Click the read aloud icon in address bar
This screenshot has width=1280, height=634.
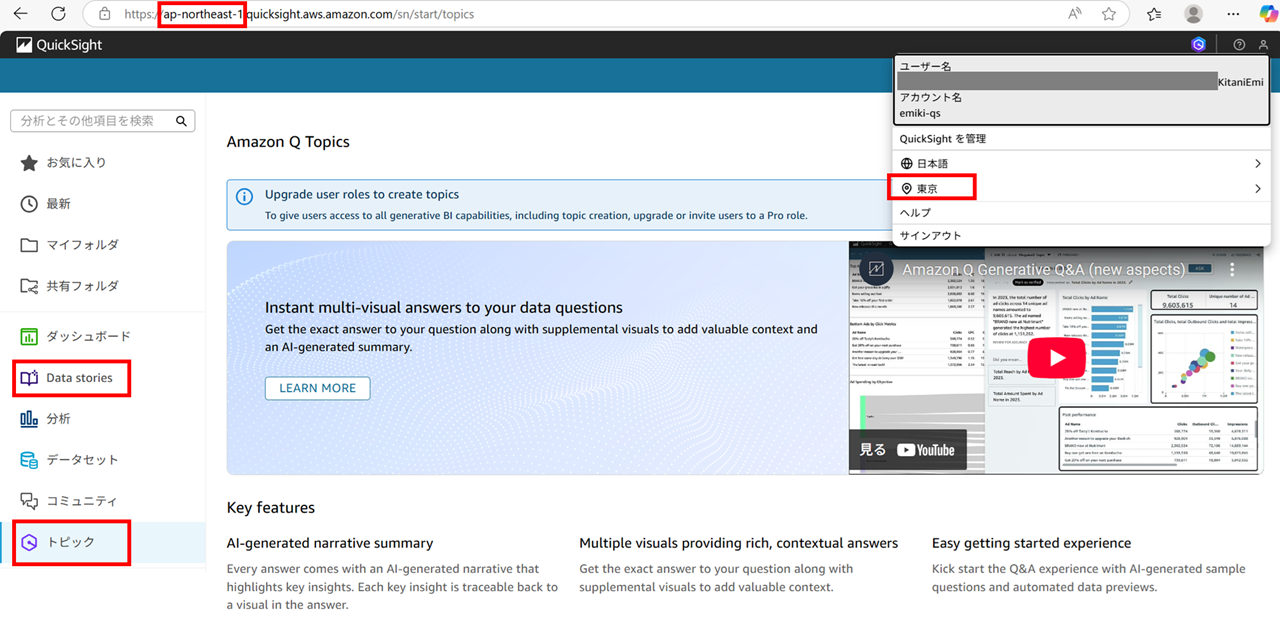click(x=1075, y=14)
